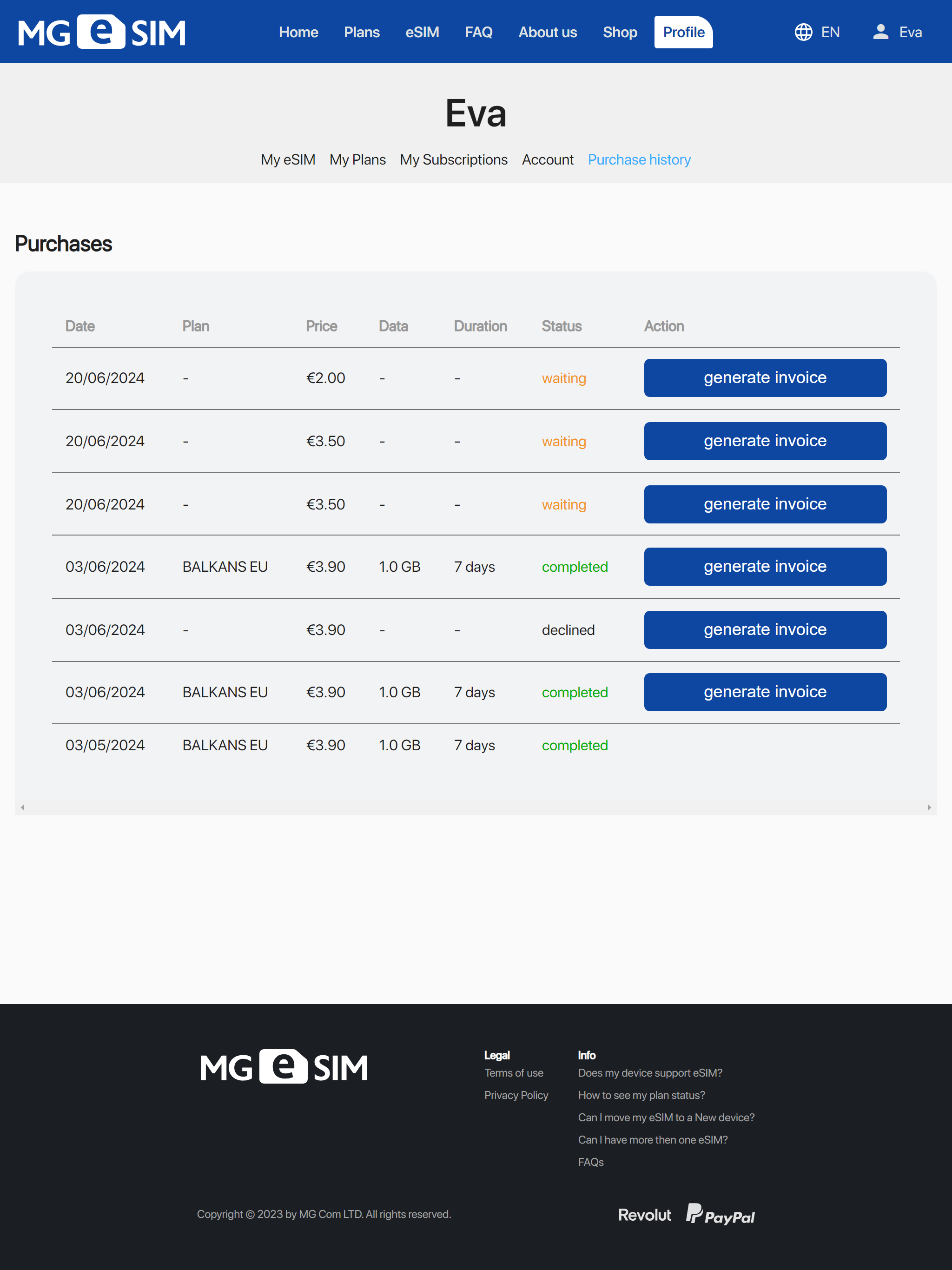Open the eSIM nav item
The height and width of the screenshot is (1270, 952).
(x=422, y=32)
